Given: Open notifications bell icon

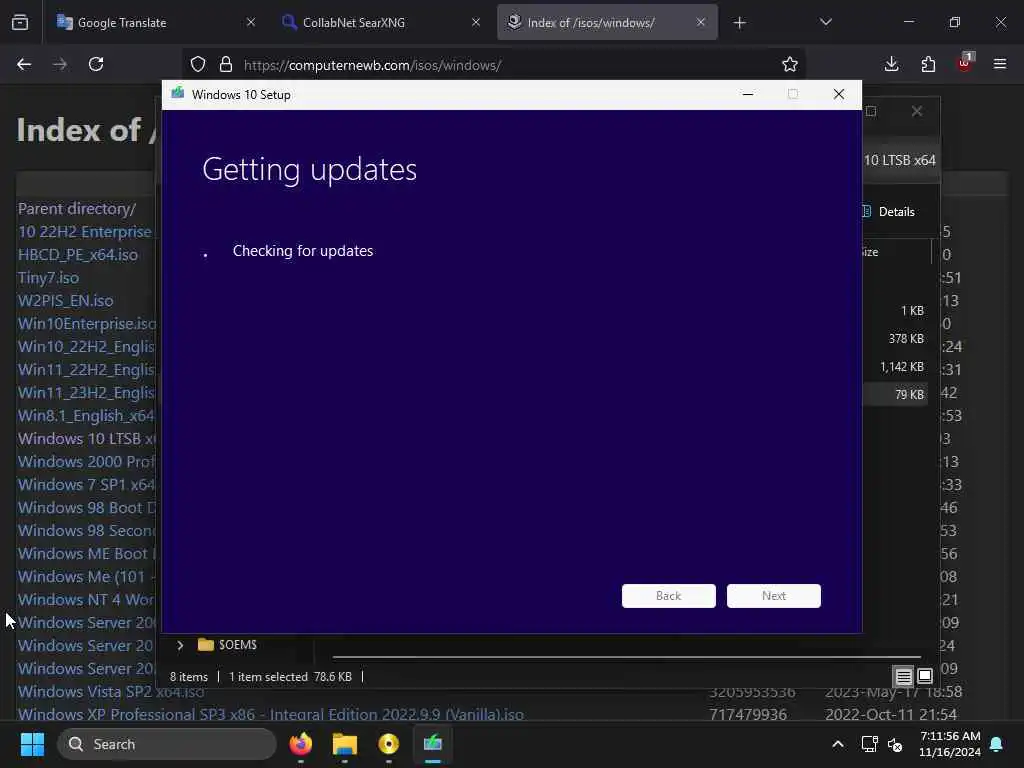Looking at the screenshot, I should coord(997,744).
